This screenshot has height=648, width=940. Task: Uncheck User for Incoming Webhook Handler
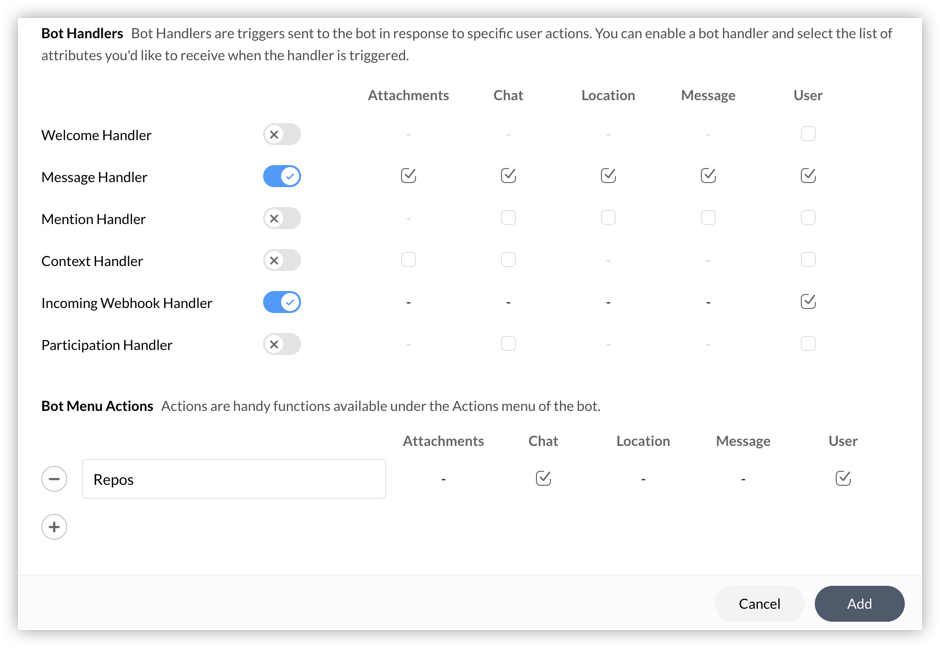click(808, 302)
